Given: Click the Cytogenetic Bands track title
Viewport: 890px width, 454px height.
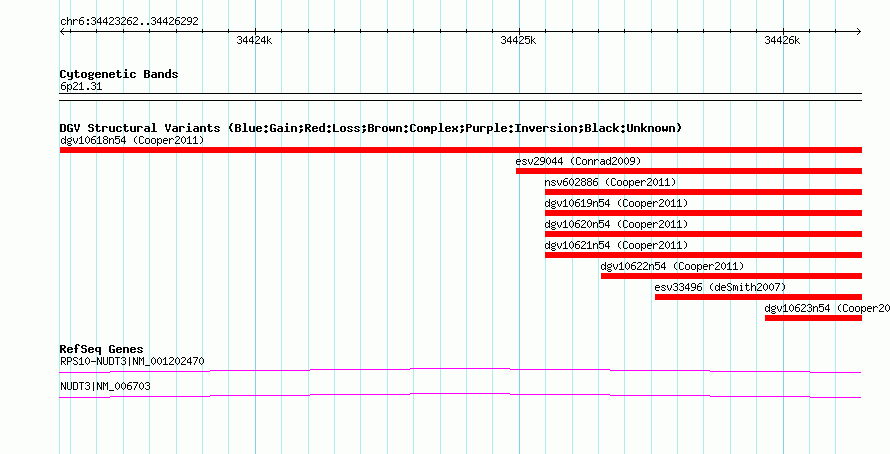Looking at the screenshot, I should point(119,74).
